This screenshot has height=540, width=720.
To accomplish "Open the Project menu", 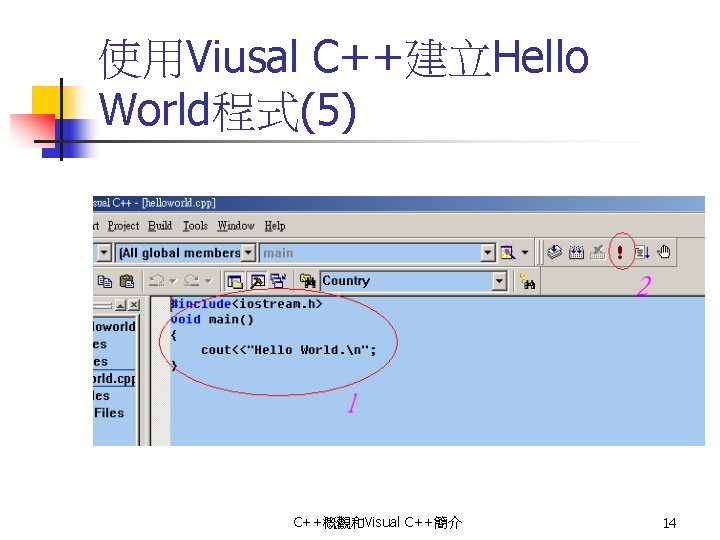I will [x=124, y=226].
